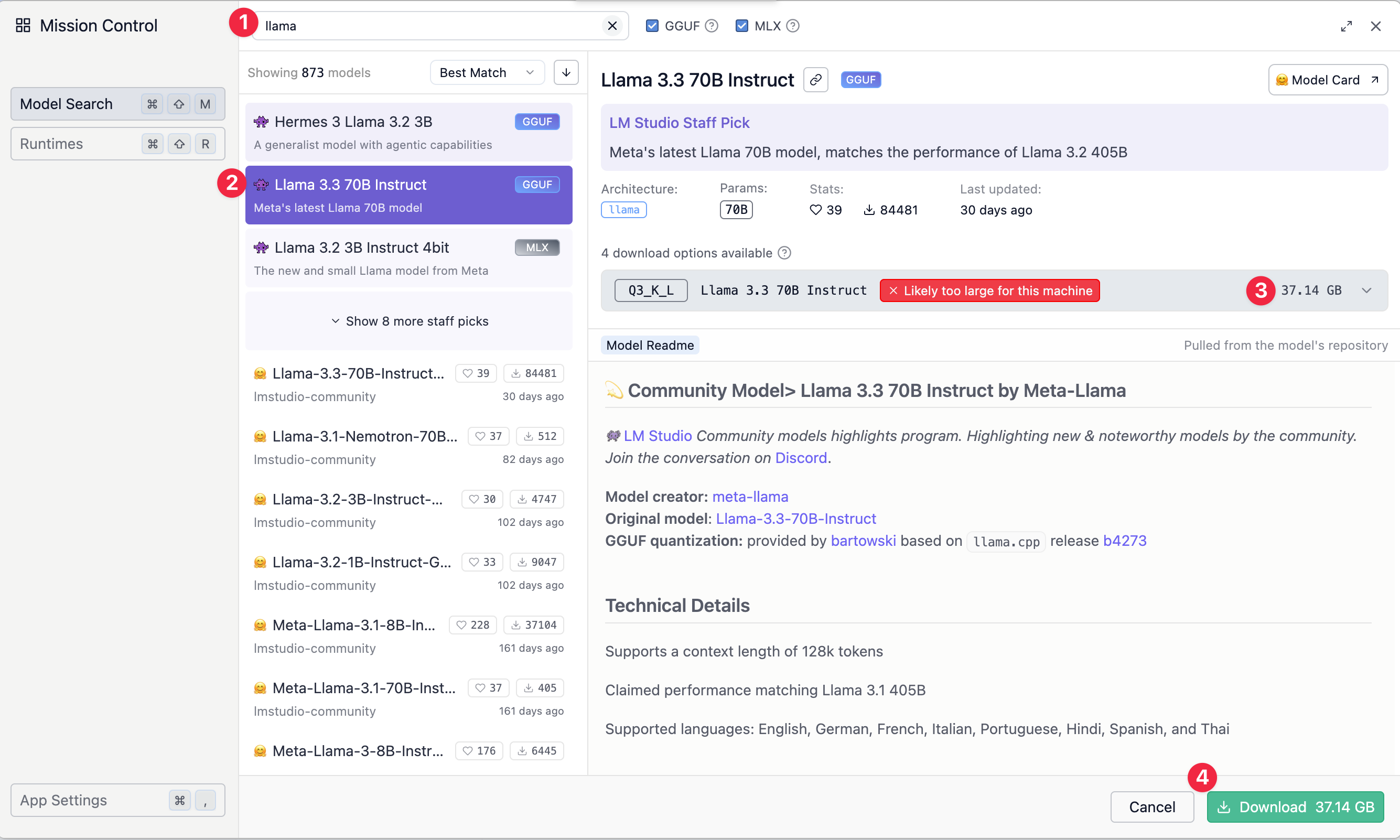Viewport: 1400px width, 840px height.
Task: Click the expand window arrows icon
Action: [1346, 26]
